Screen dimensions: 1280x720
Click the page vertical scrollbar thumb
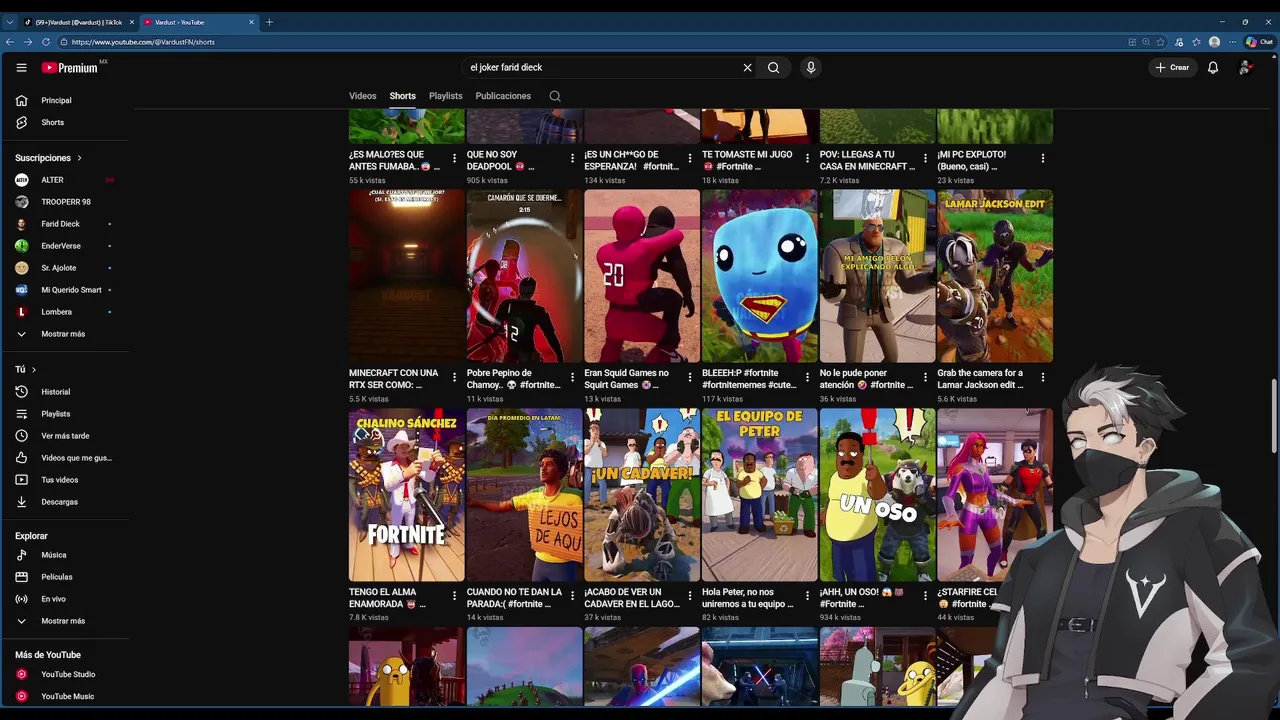1274,415
